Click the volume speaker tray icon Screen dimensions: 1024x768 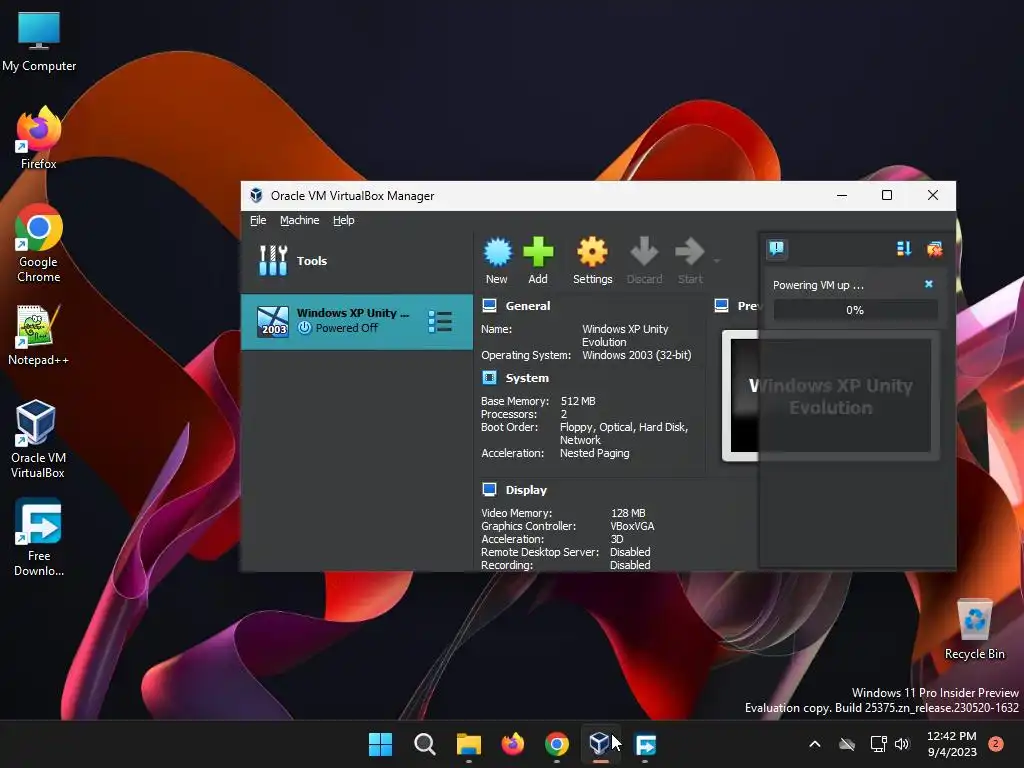(902, 744)
